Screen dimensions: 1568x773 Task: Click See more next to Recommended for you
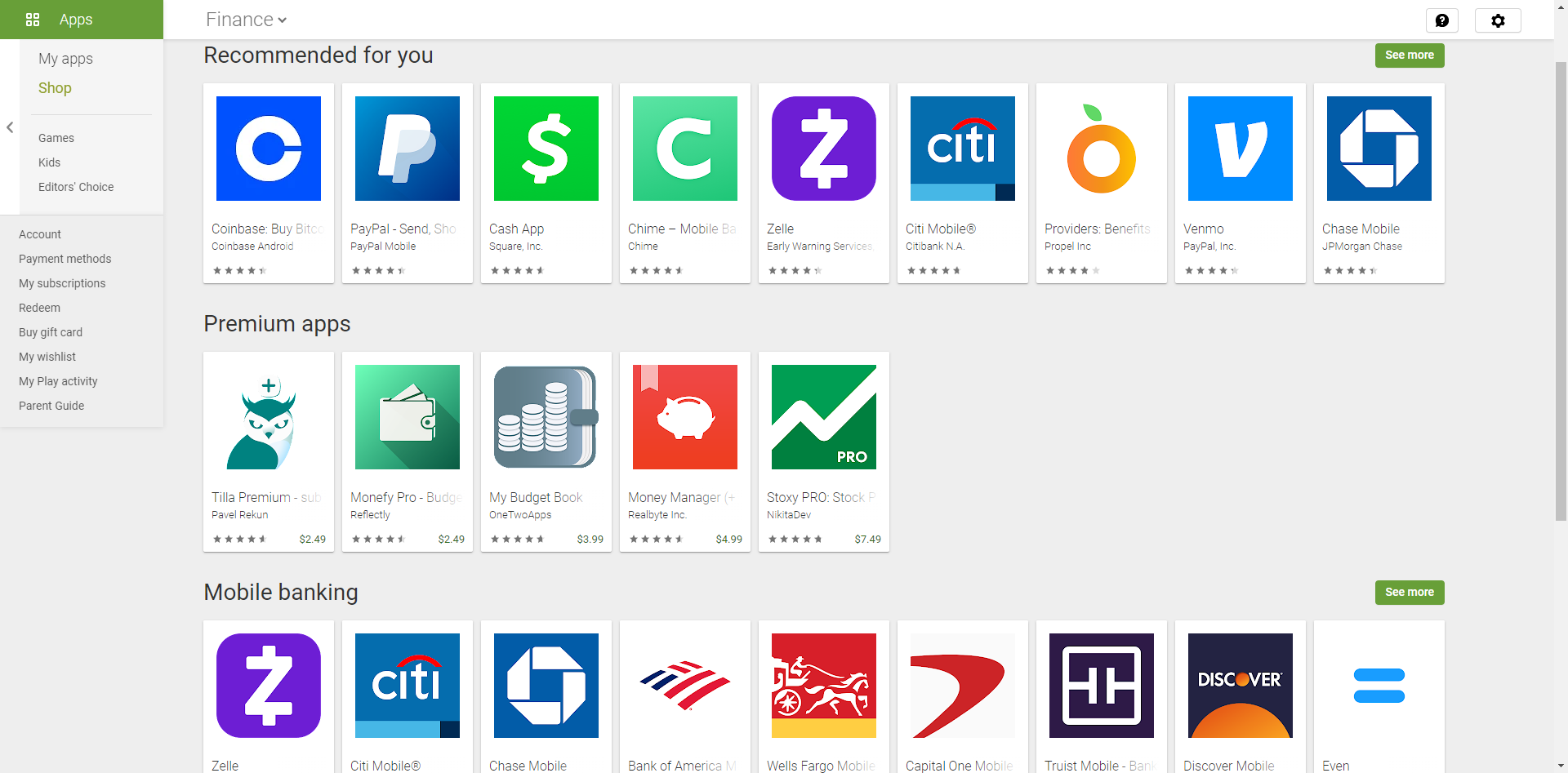point(1410,56)
